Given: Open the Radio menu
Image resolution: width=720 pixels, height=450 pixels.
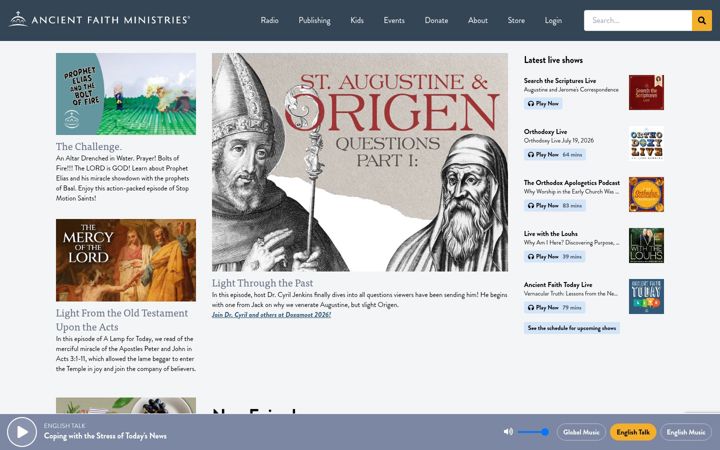Looking at the screenshot, I should [x=270, y=20].
